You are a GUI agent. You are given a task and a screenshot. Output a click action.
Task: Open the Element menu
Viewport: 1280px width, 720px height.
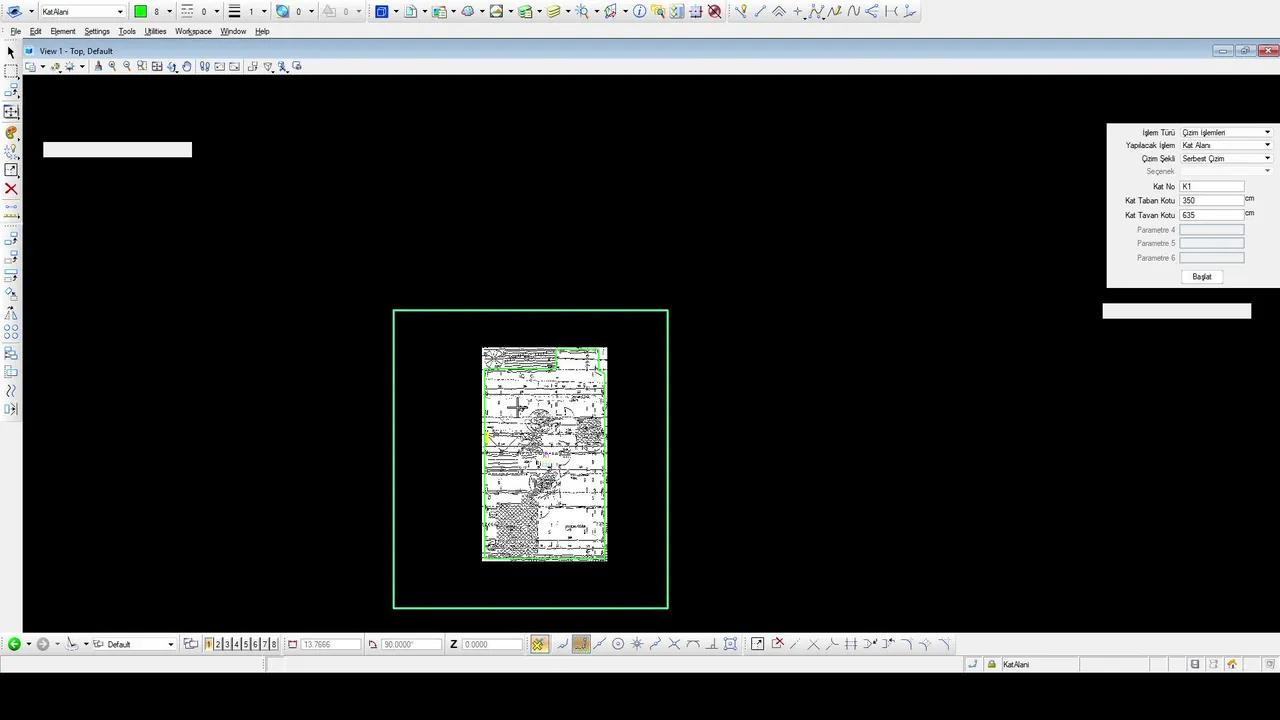click(63, 32)
